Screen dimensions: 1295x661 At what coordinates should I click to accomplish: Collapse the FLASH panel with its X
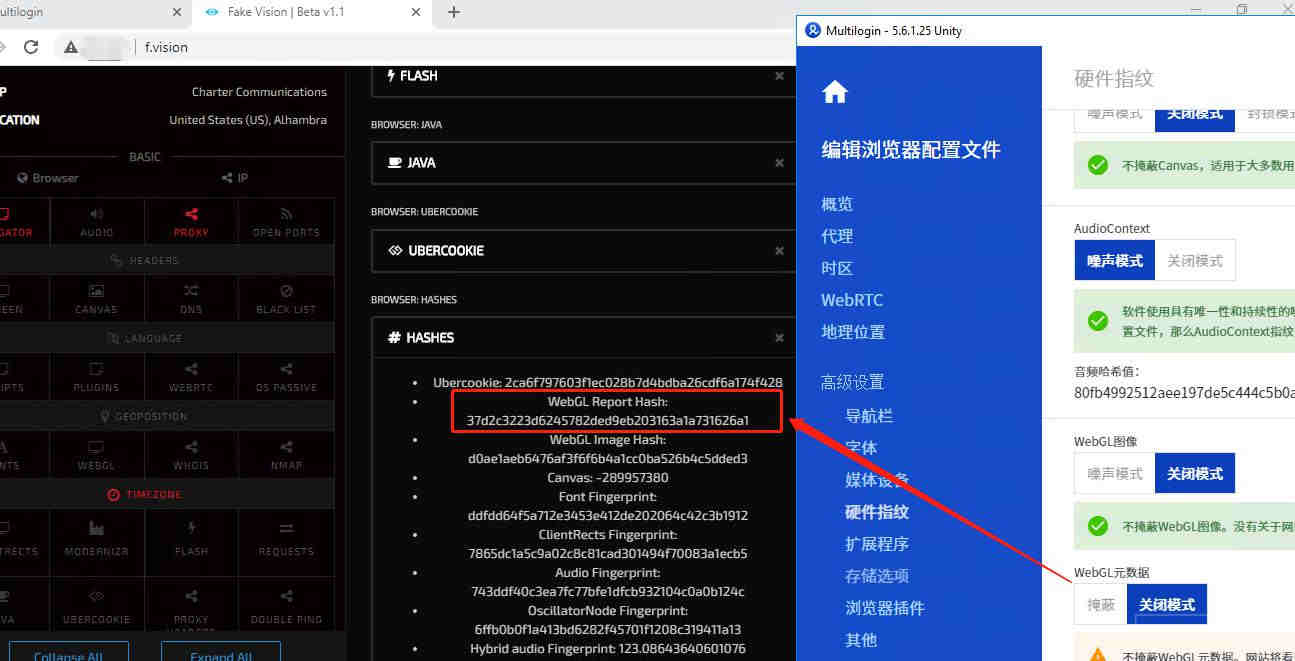coord(779,76)
